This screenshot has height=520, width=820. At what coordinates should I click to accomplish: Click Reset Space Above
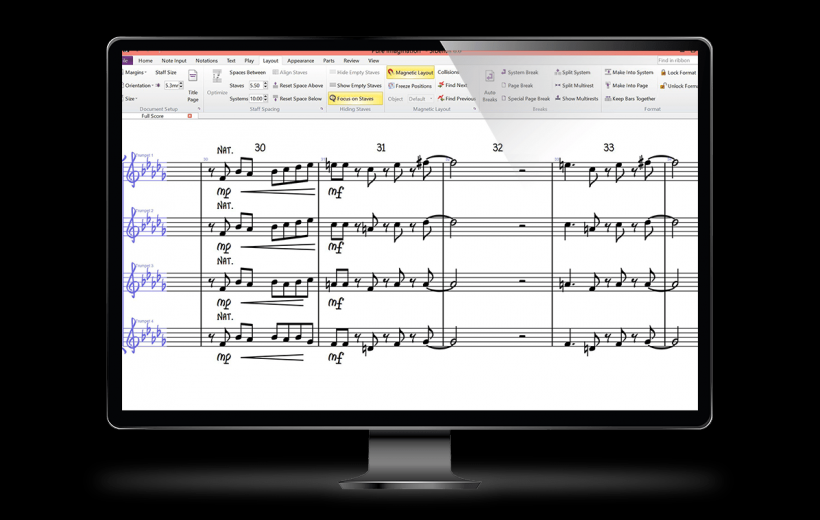[298, 85]
